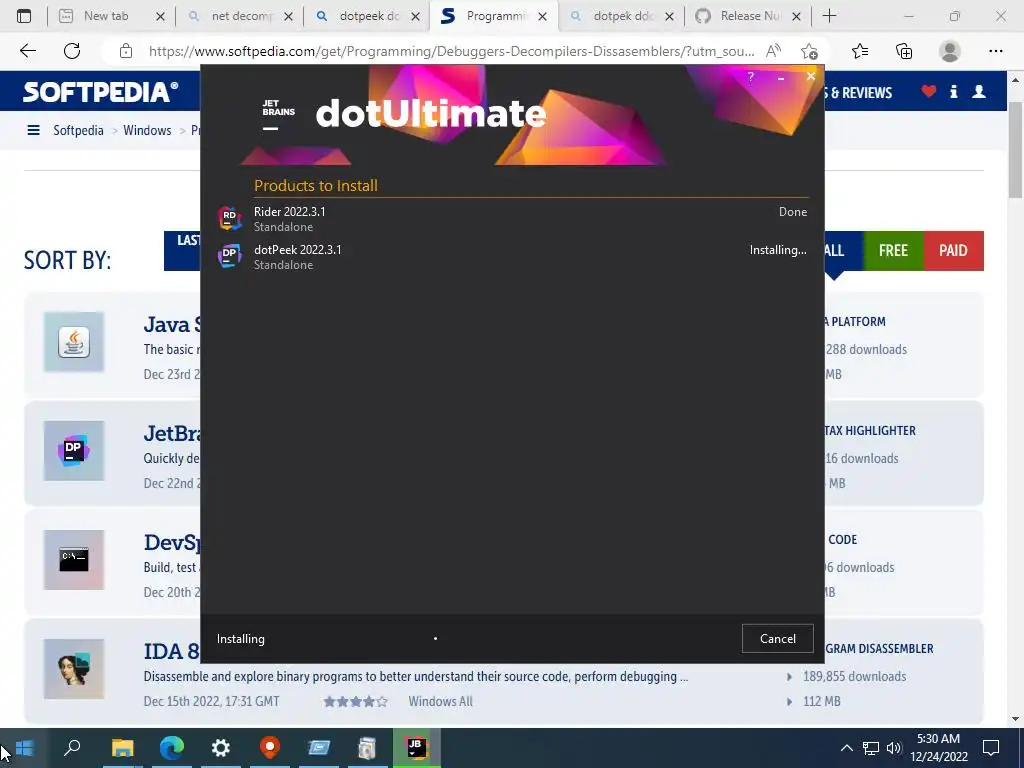
Task: Switch to the dotpek ddc tab
Action: (x=622, y=16)
